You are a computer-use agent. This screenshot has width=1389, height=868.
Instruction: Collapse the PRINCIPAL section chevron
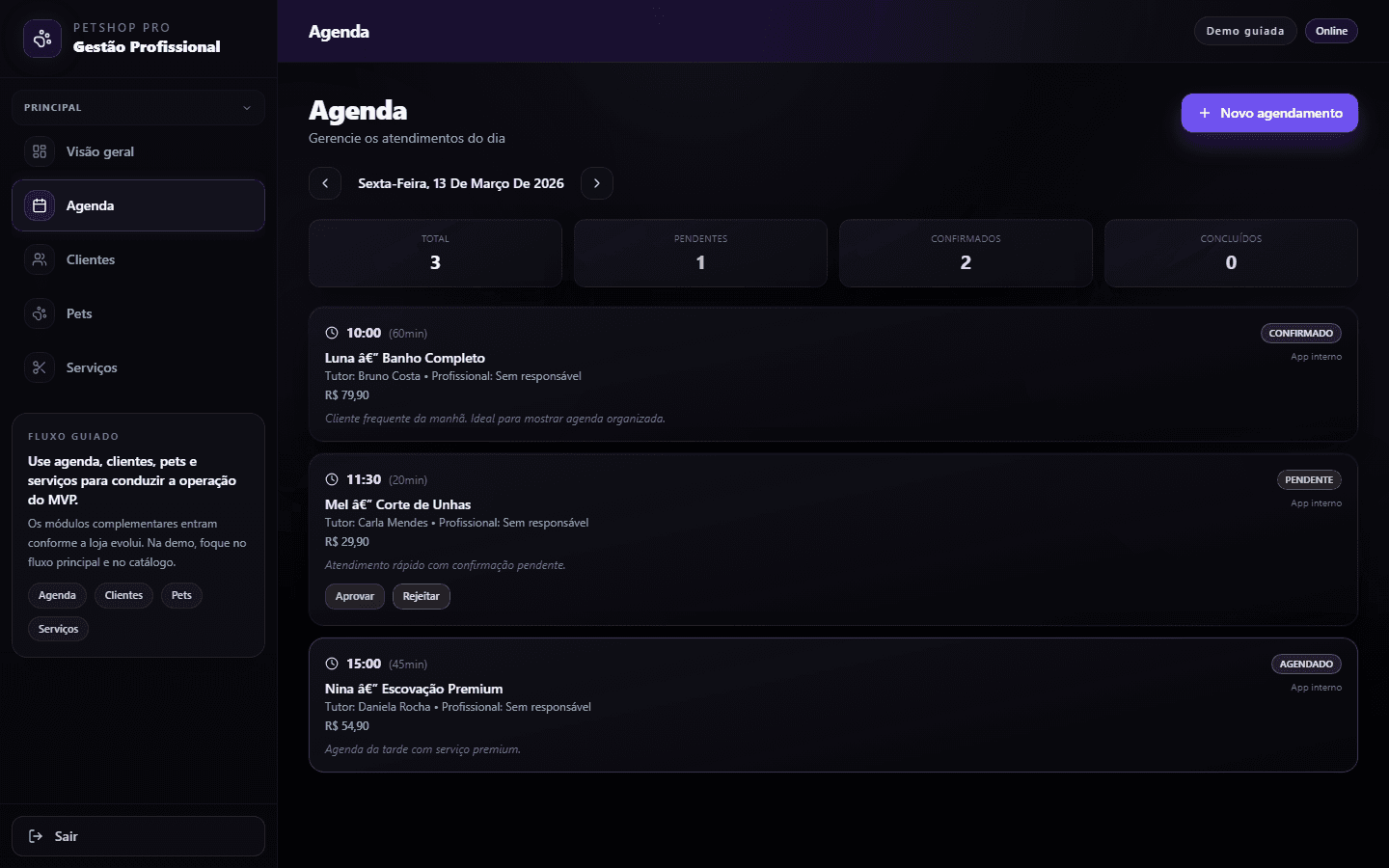[x=247, y=108]
